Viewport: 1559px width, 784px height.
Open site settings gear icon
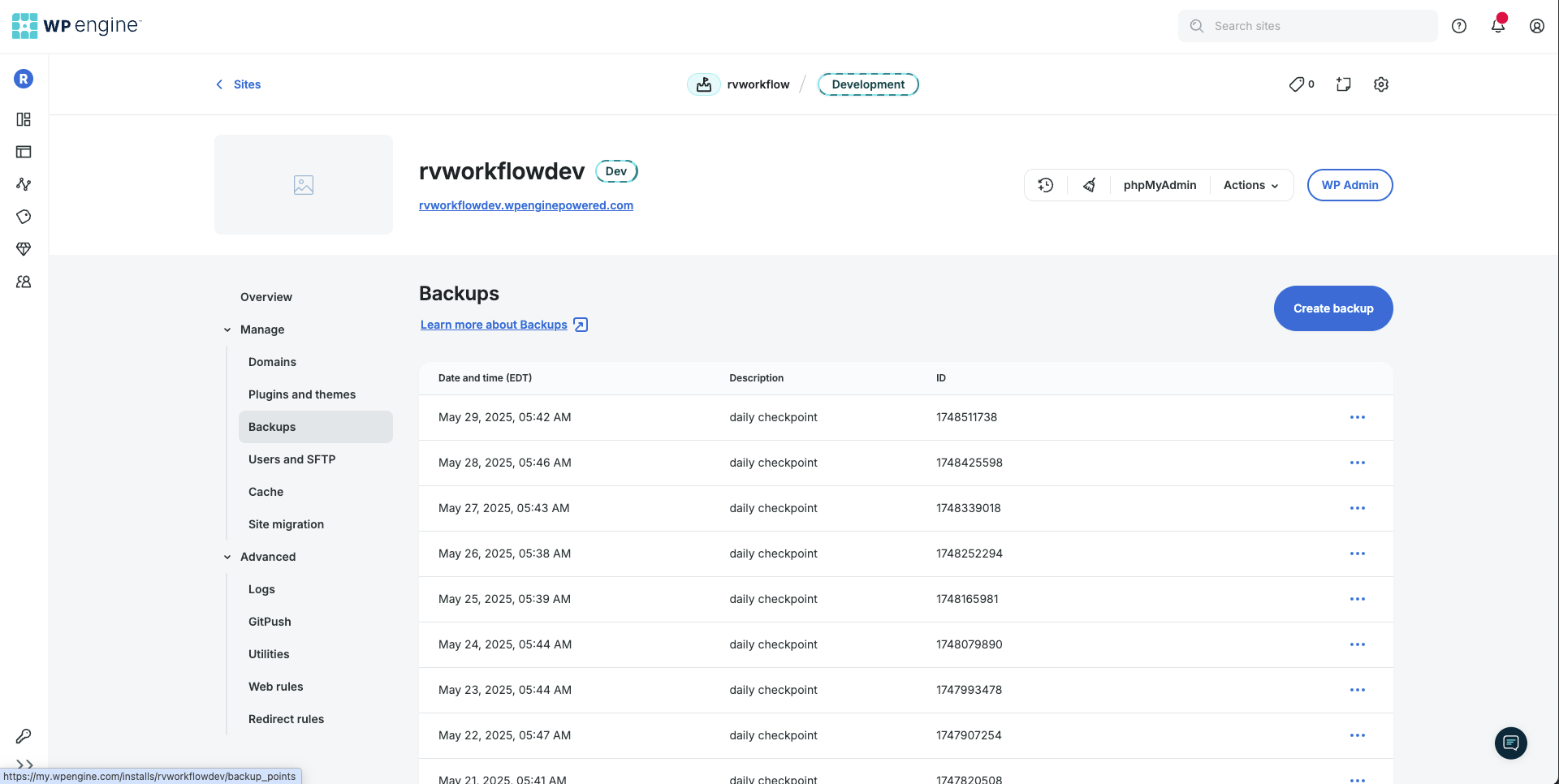click(1381, 84)
